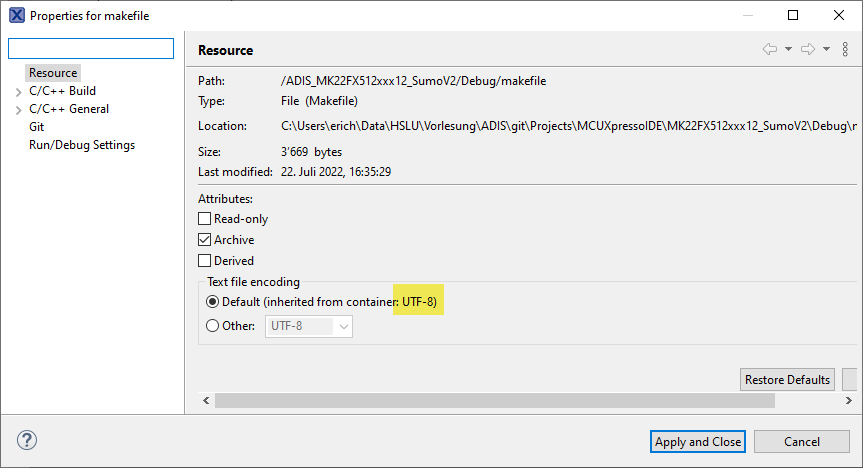
Task: Click the help question mark icon
Action: point(27,440)
